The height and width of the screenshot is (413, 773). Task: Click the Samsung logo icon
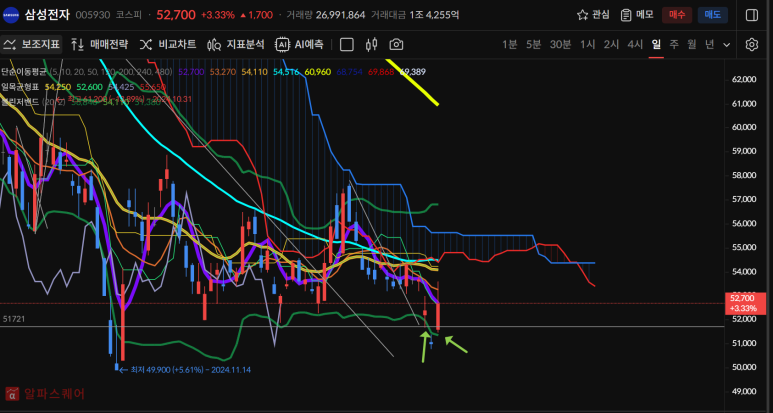pyautogui.click(x=11, y=15)
